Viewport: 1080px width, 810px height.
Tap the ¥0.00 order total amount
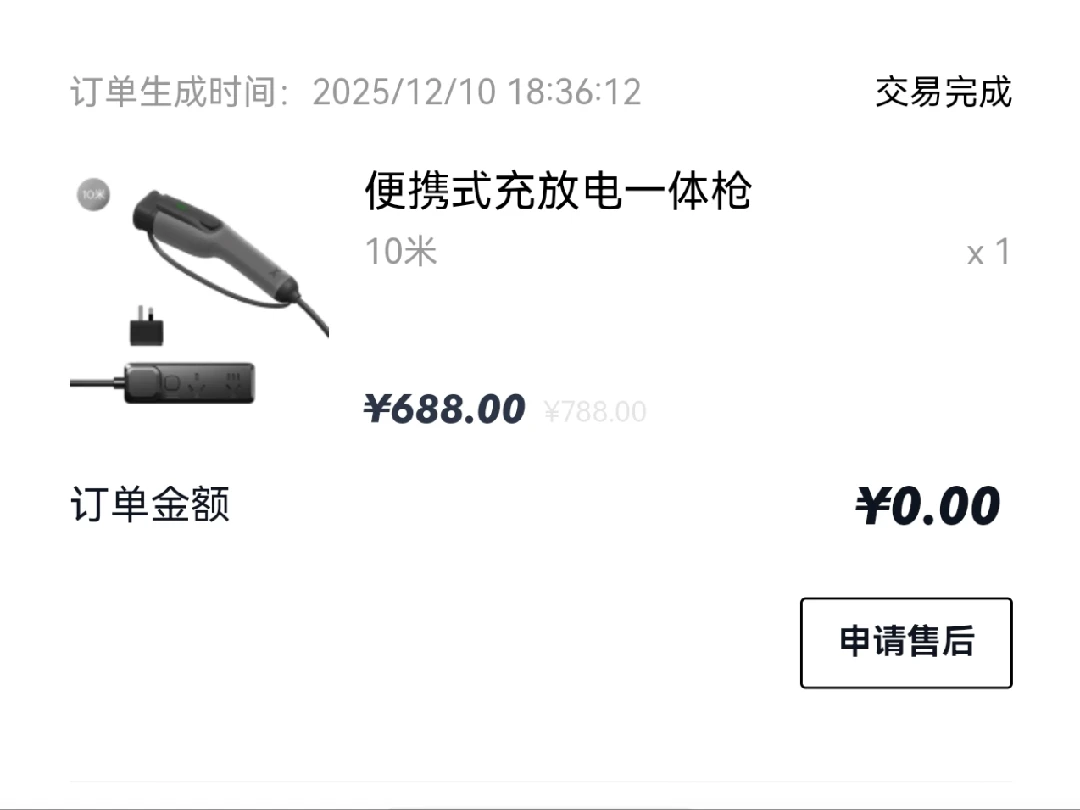pyautogui.click(x=928, y=506)
